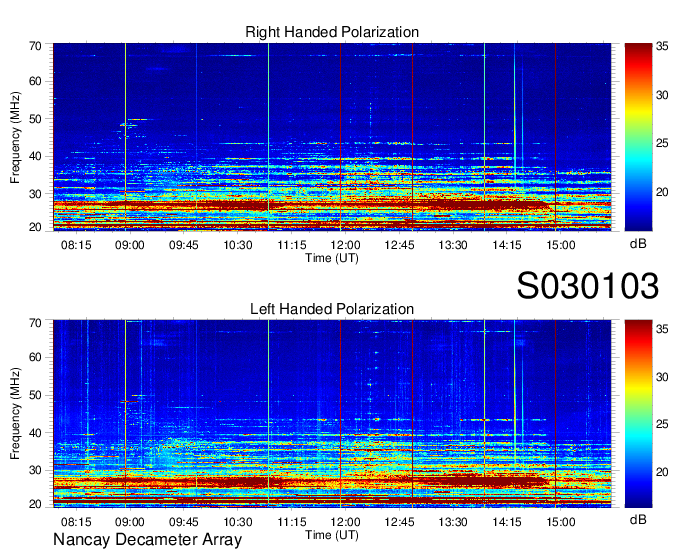Screen dimensions: 680x552
Task: Click 10:30 tick on right-handed plot time axis
Action: tap(238, 245)
